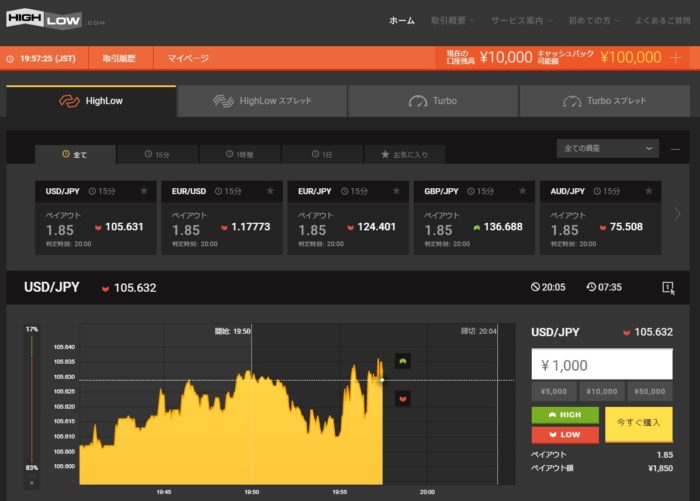Filter options by 15分 tab
The height and width of the screenshot is (501, 700).
157,154
